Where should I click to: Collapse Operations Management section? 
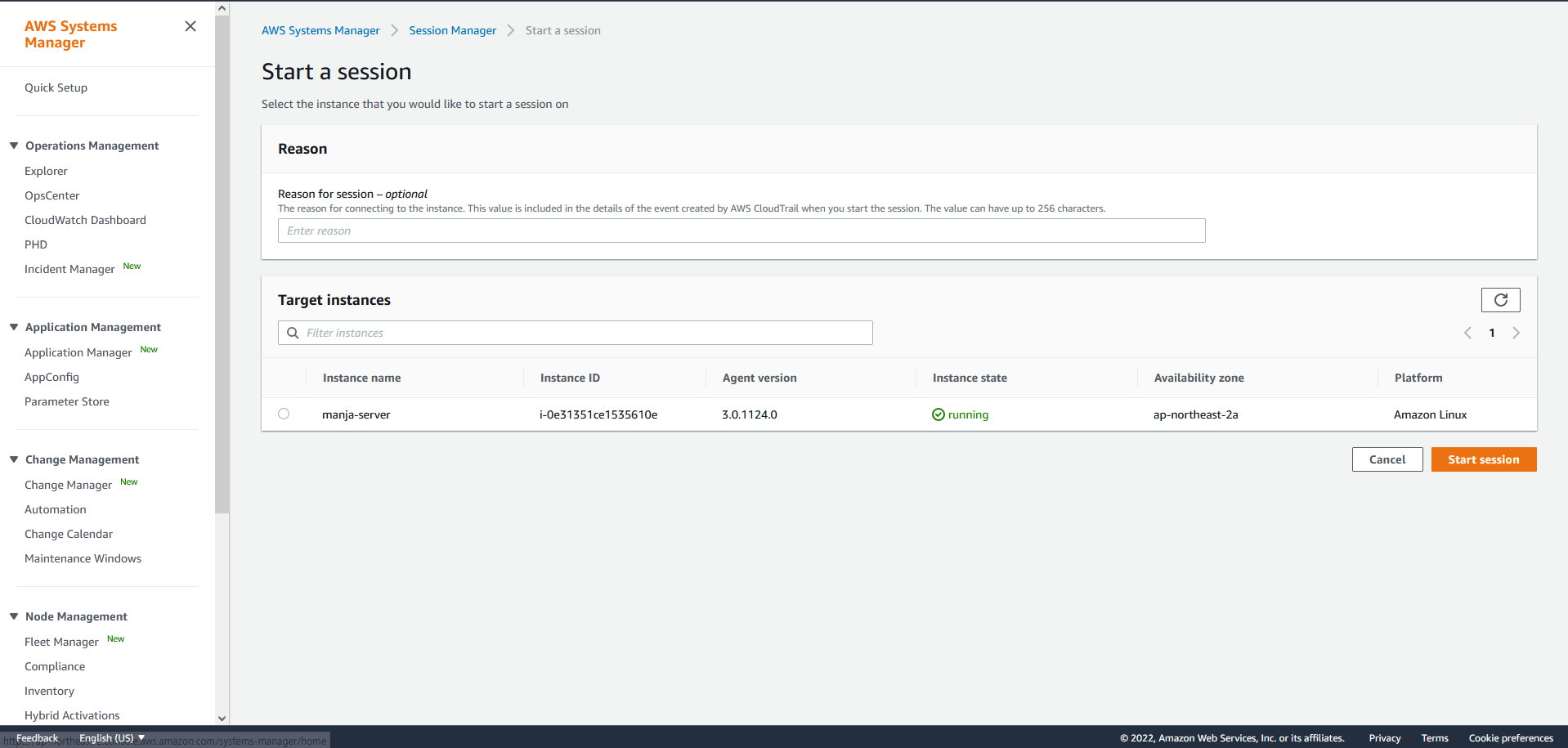pyautogui.click(x=14, y=146)
